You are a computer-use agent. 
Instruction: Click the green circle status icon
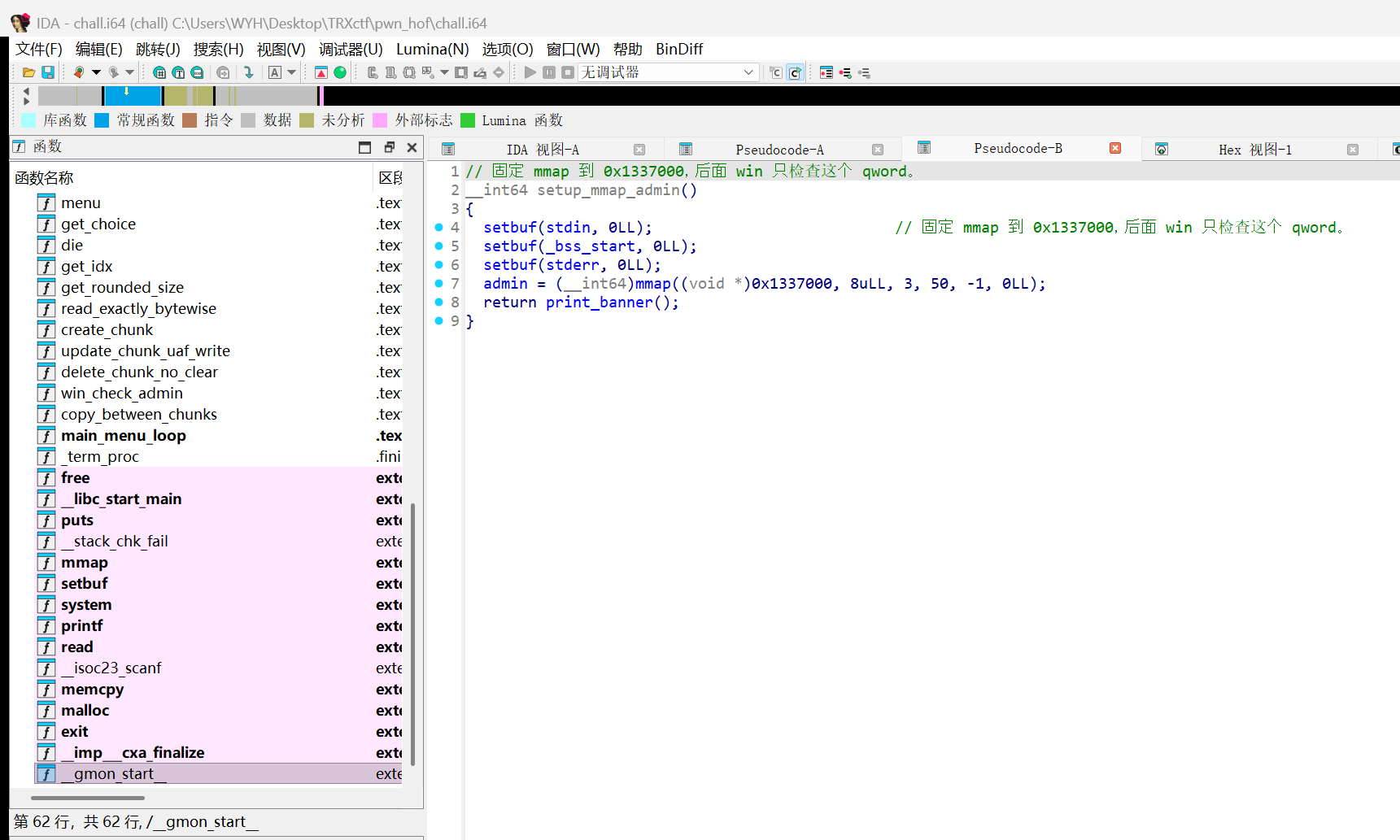340,72
